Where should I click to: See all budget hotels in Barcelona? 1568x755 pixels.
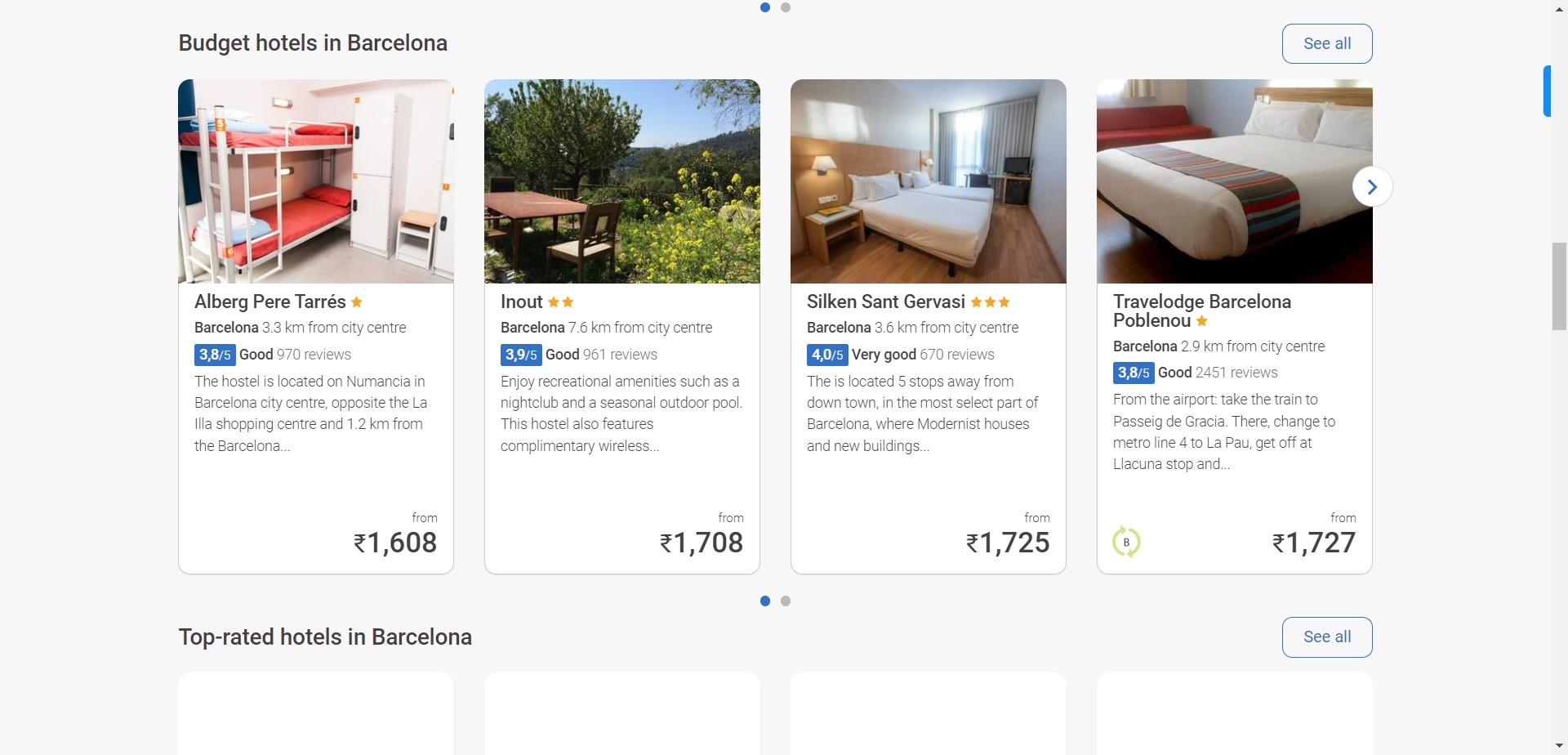pyautogui.click(x=1327, y=43)
